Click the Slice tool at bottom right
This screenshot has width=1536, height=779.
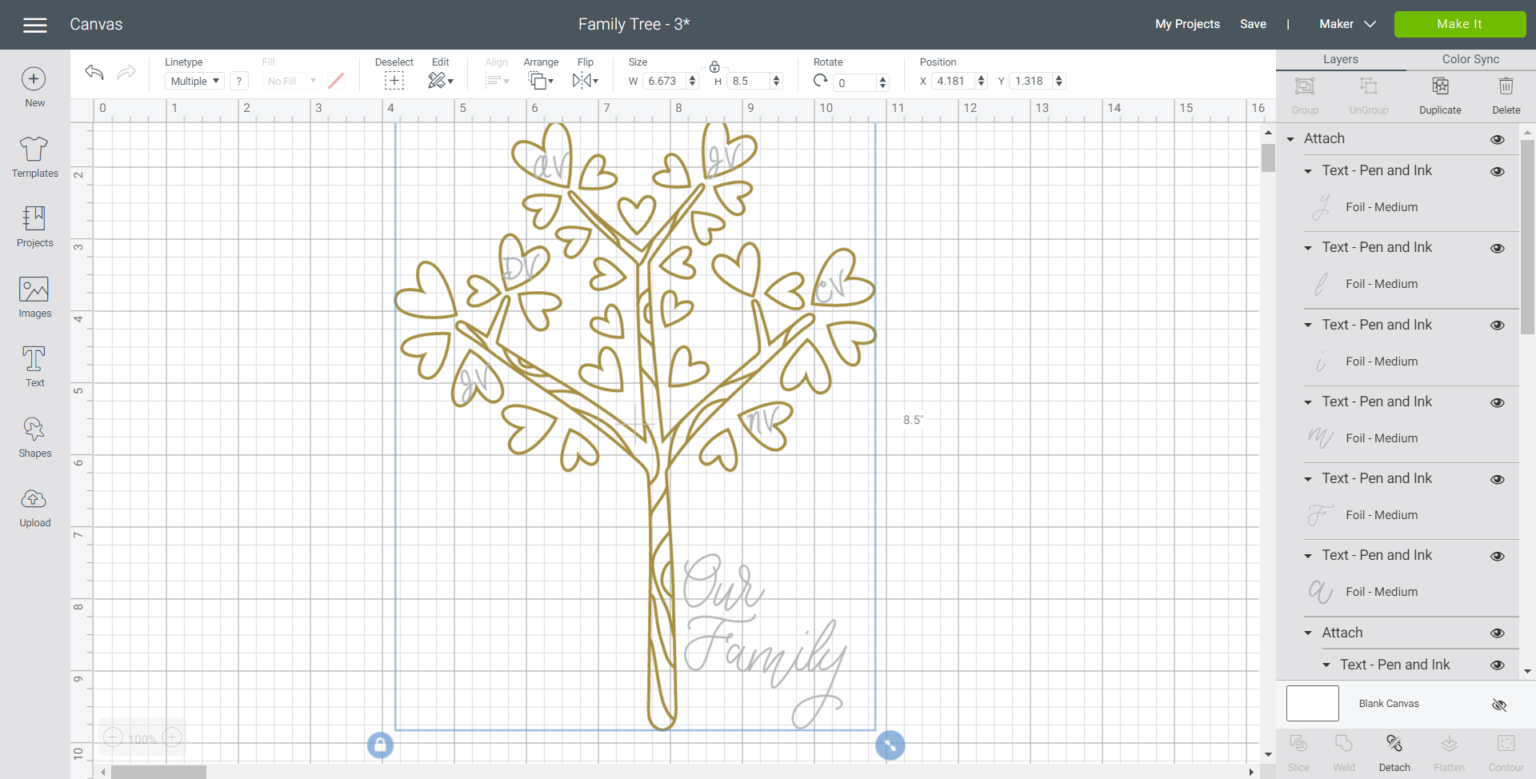pyautogui.click(x=1298, y=748)
